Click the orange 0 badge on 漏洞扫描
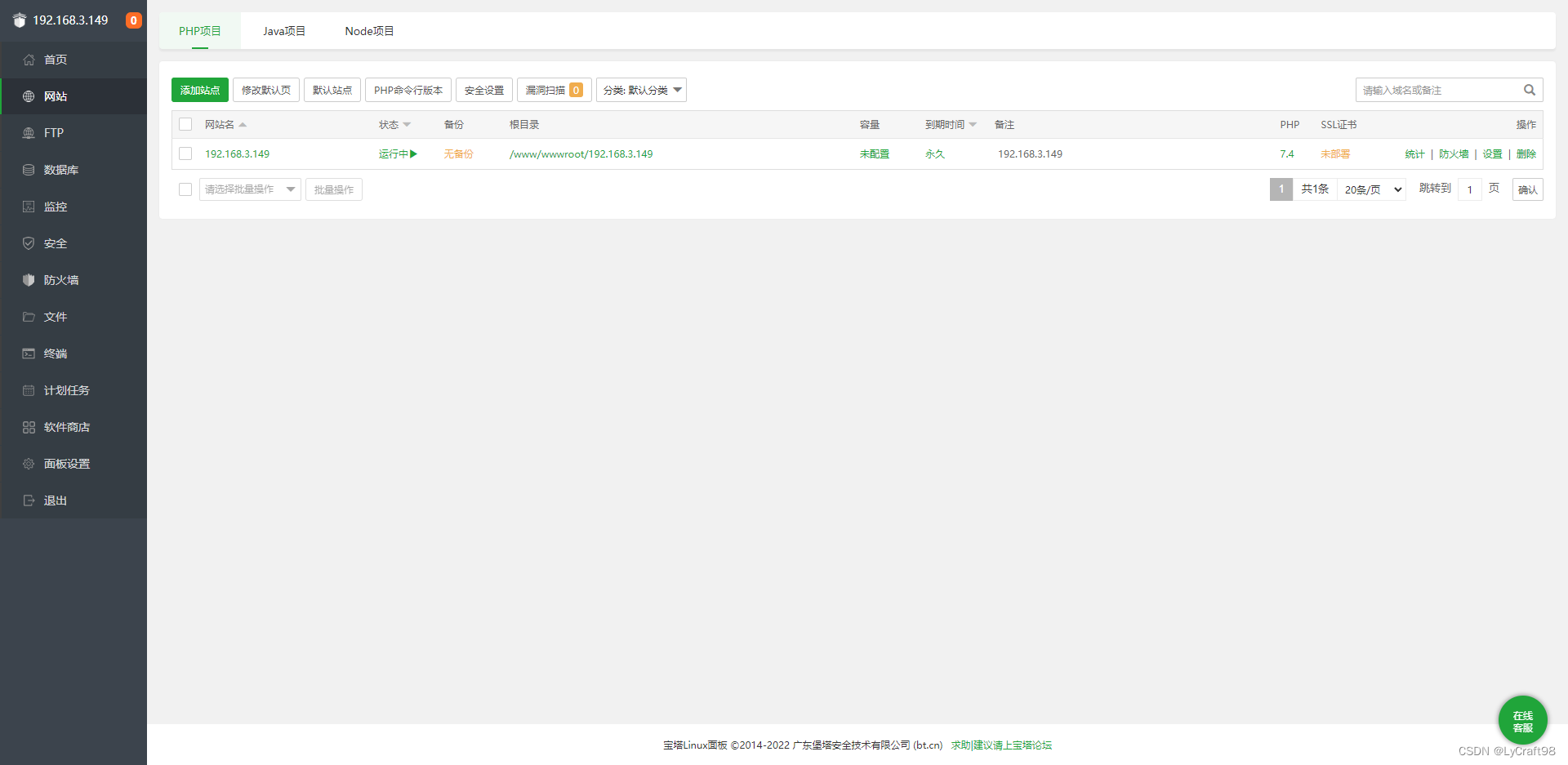 click(577, 90)
